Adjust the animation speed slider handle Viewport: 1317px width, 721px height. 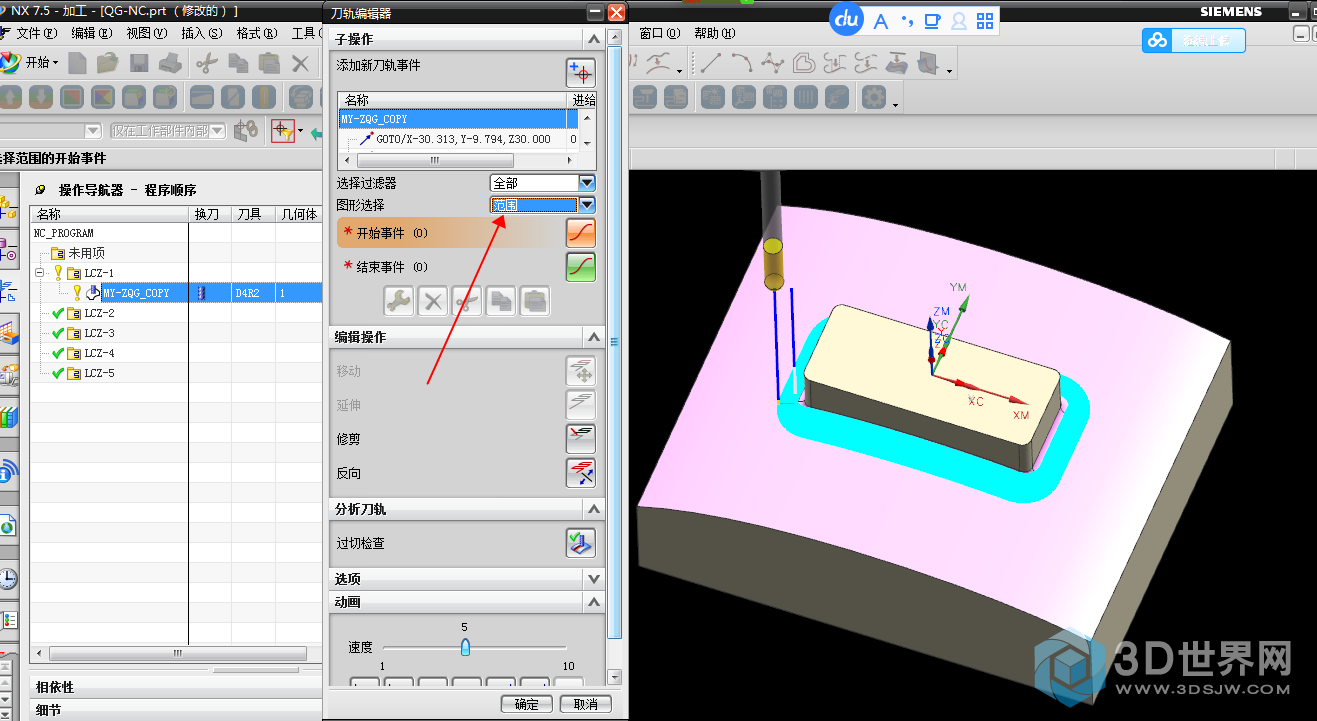(465, 647)
